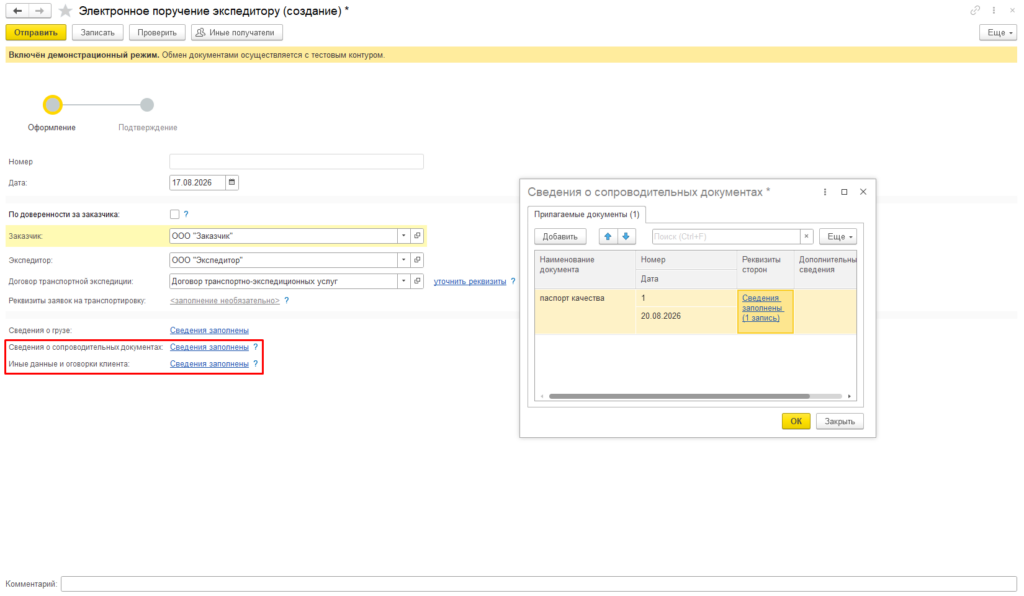
Task: Open the ООО "Экспедитор" record via open icon
Action: pos(417,260)
